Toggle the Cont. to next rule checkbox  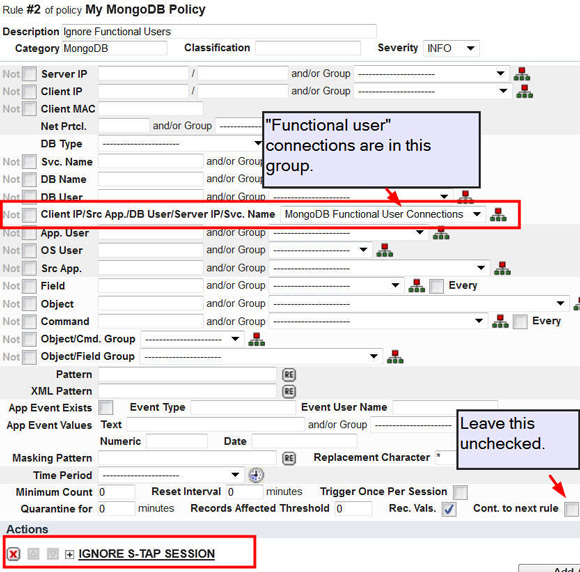pos(571,509)
